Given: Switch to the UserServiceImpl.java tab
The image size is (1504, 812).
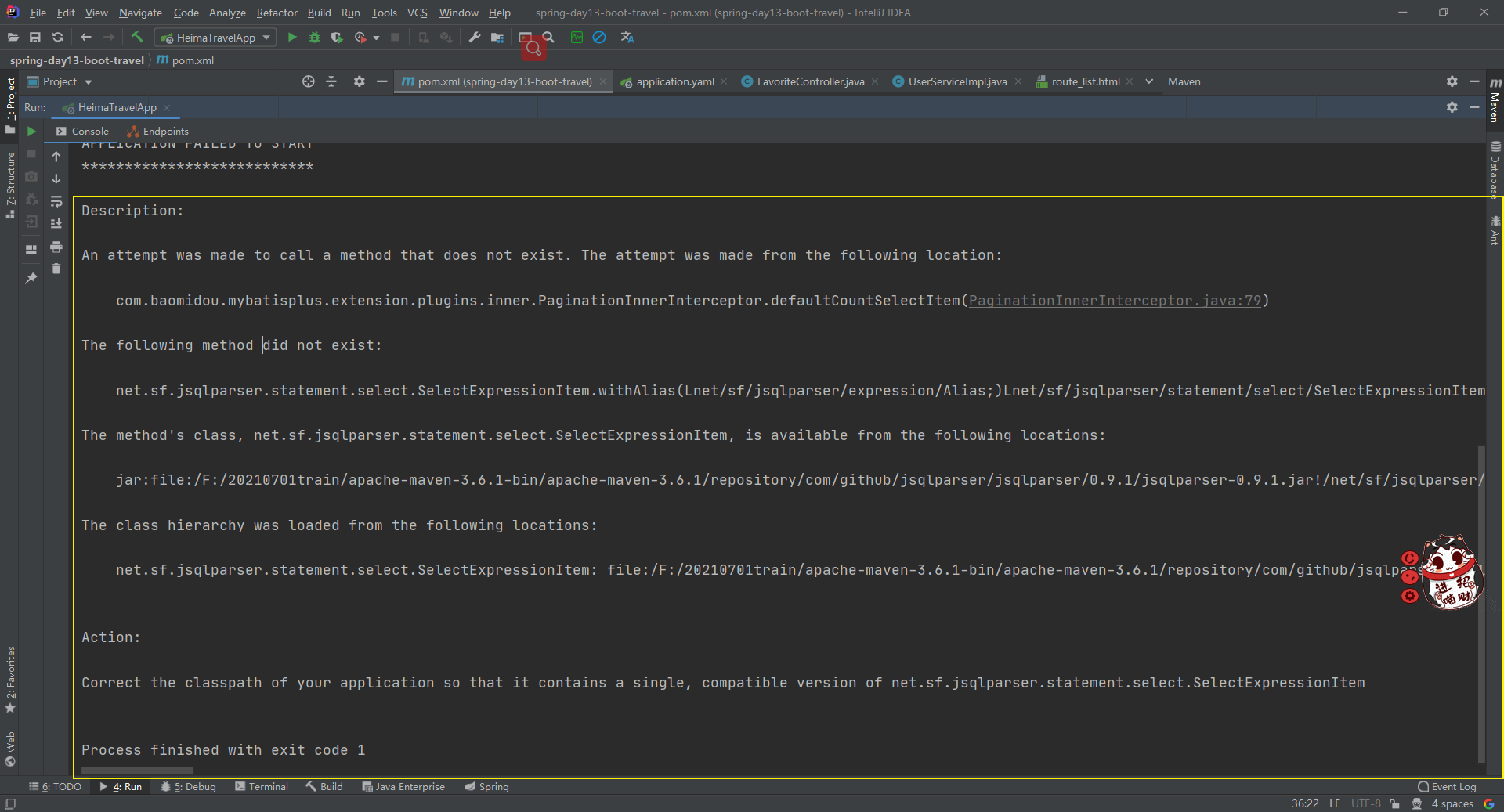Looking at the screenshot, I should click(x=956, y=81).
